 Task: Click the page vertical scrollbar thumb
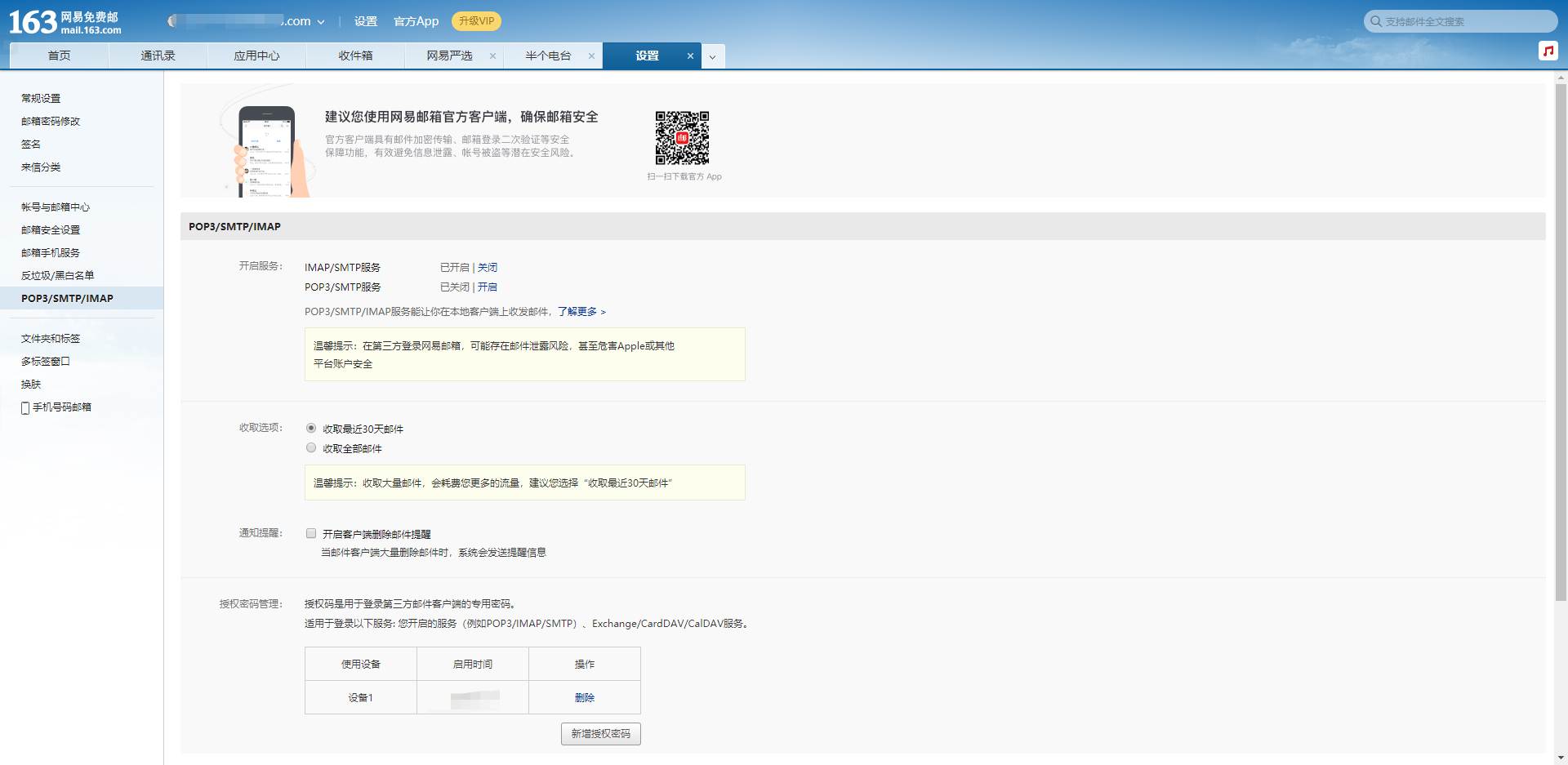[1561, 342]
